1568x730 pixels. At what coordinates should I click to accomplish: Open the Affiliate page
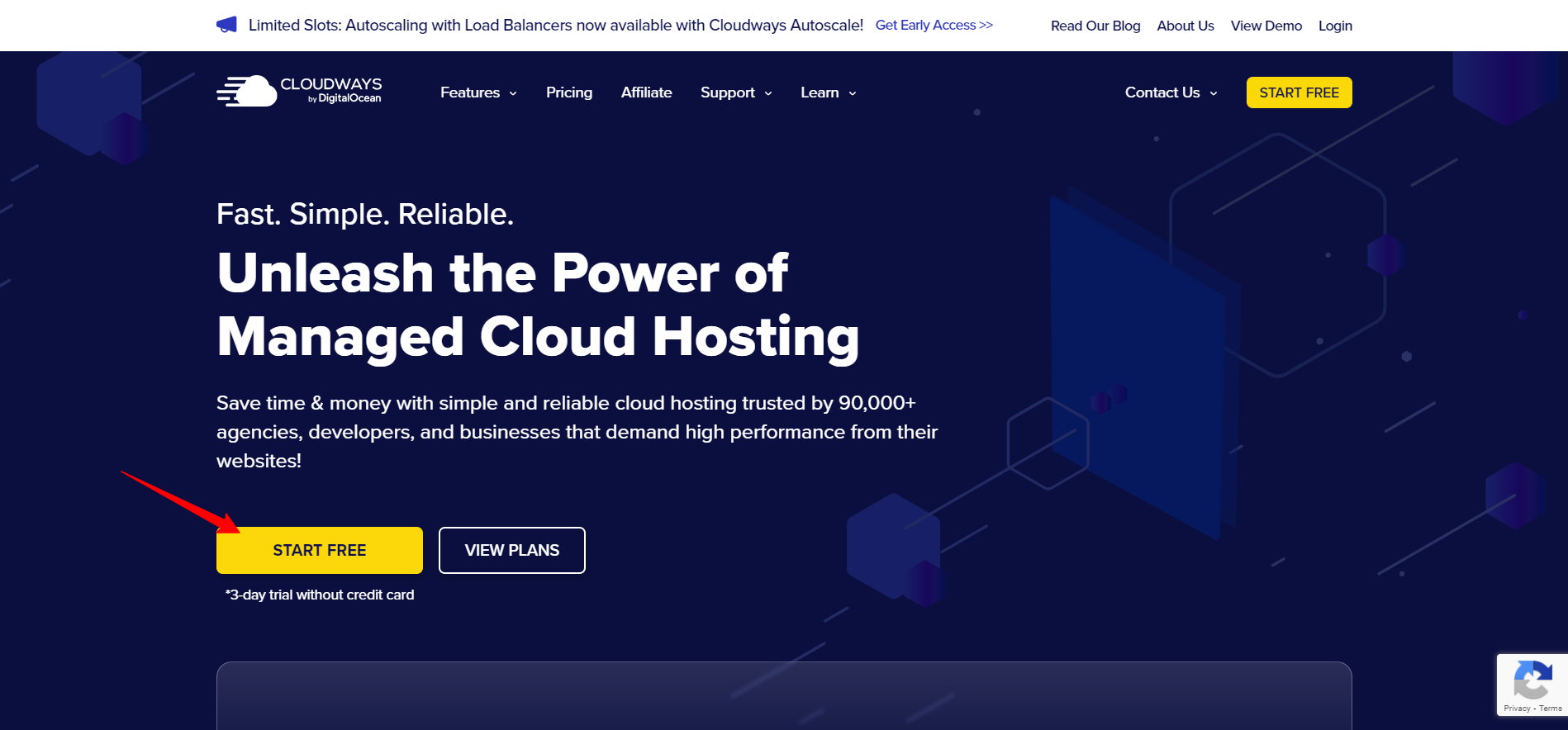click(x=646, y=92)
